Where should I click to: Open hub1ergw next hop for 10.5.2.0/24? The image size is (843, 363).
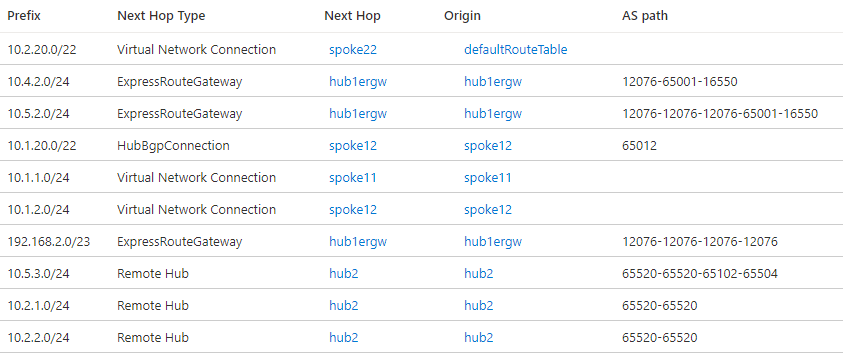click(x=358, y=113)
